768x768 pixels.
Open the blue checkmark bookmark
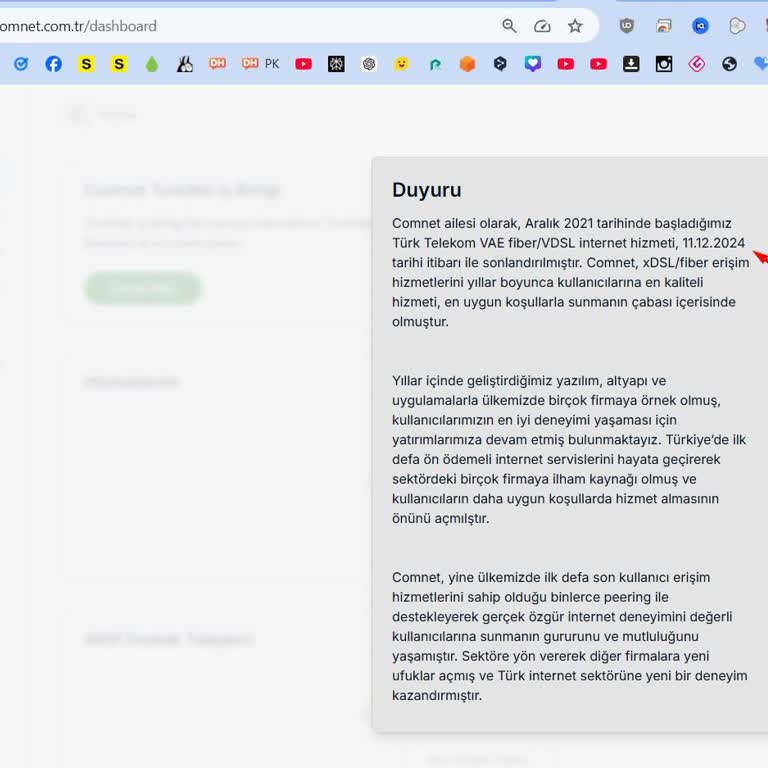(21, 64)
